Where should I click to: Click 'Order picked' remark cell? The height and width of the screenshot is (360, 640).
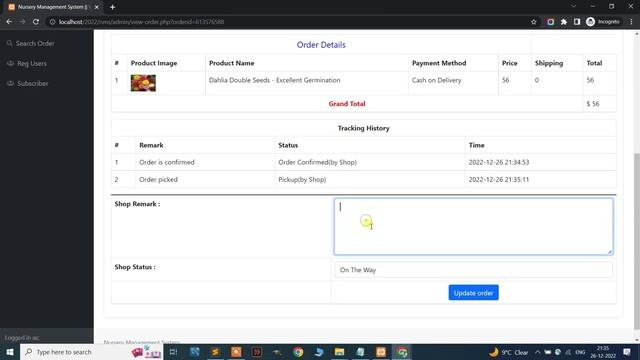point(158,179)
